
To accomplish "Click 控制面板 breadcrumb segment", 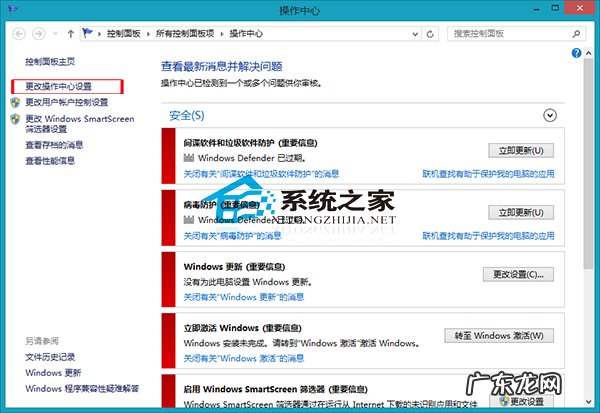I will click(x=124, y=34).
